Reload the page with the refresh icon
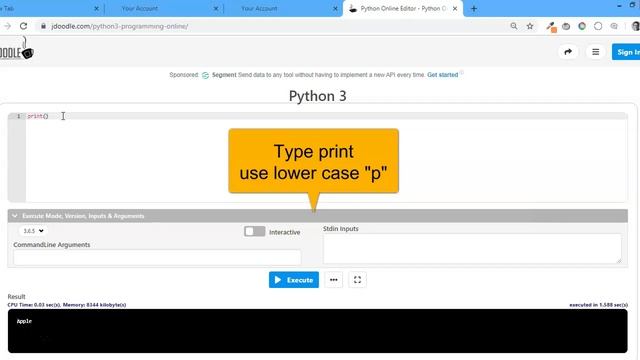 24,26
